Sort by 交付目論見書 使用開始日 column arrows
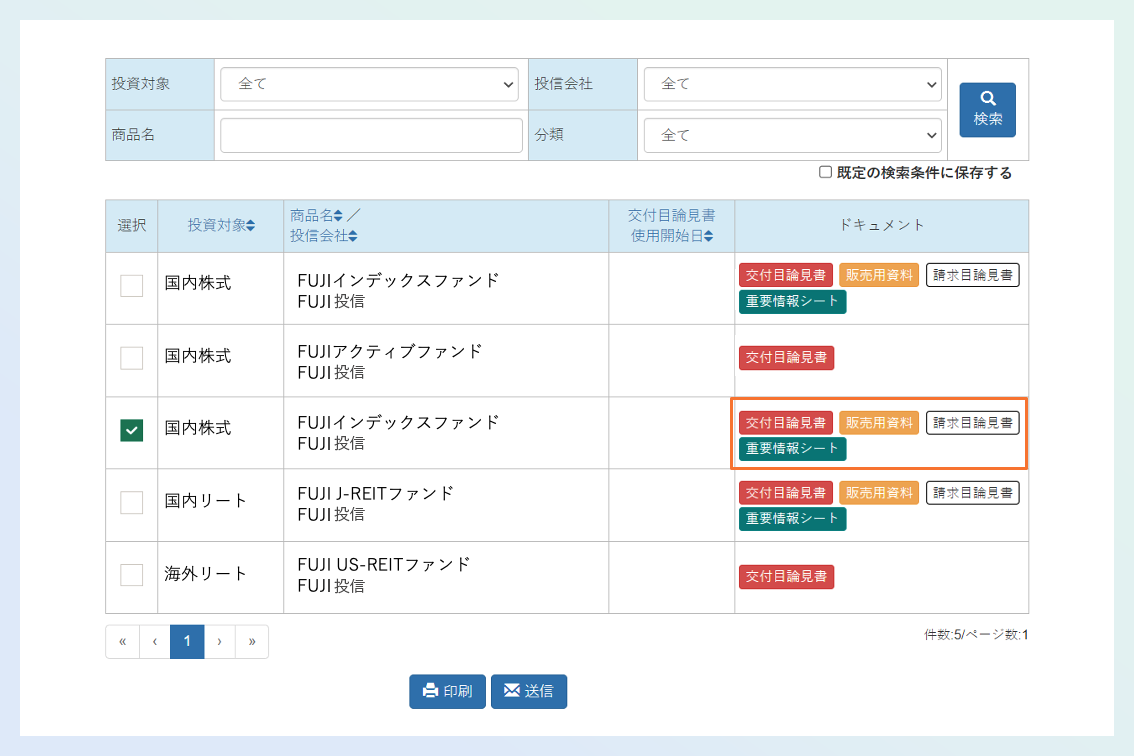1134x756 pixels. [x=708, y=237]
